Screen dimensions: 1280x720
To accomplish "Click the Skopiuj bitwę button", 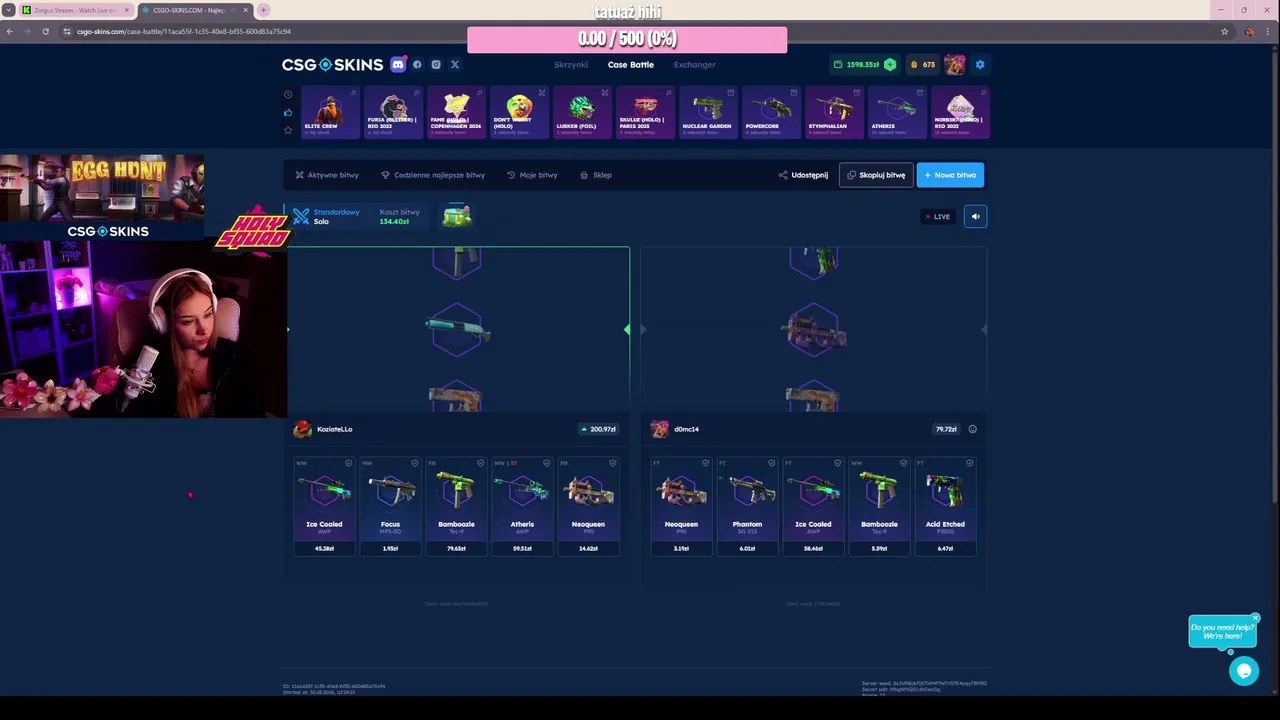I will point(876,175).
